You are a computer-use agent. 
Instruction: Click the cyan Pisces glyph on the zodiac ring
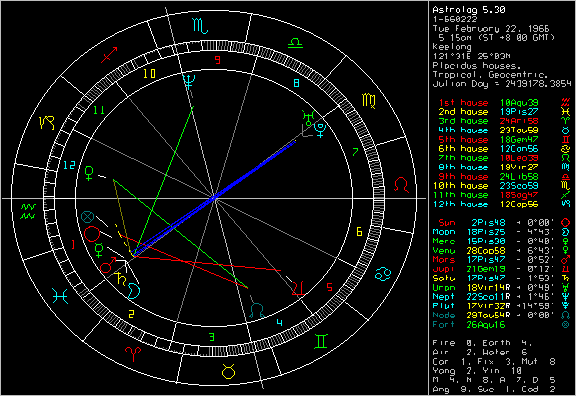click(61, 296)
